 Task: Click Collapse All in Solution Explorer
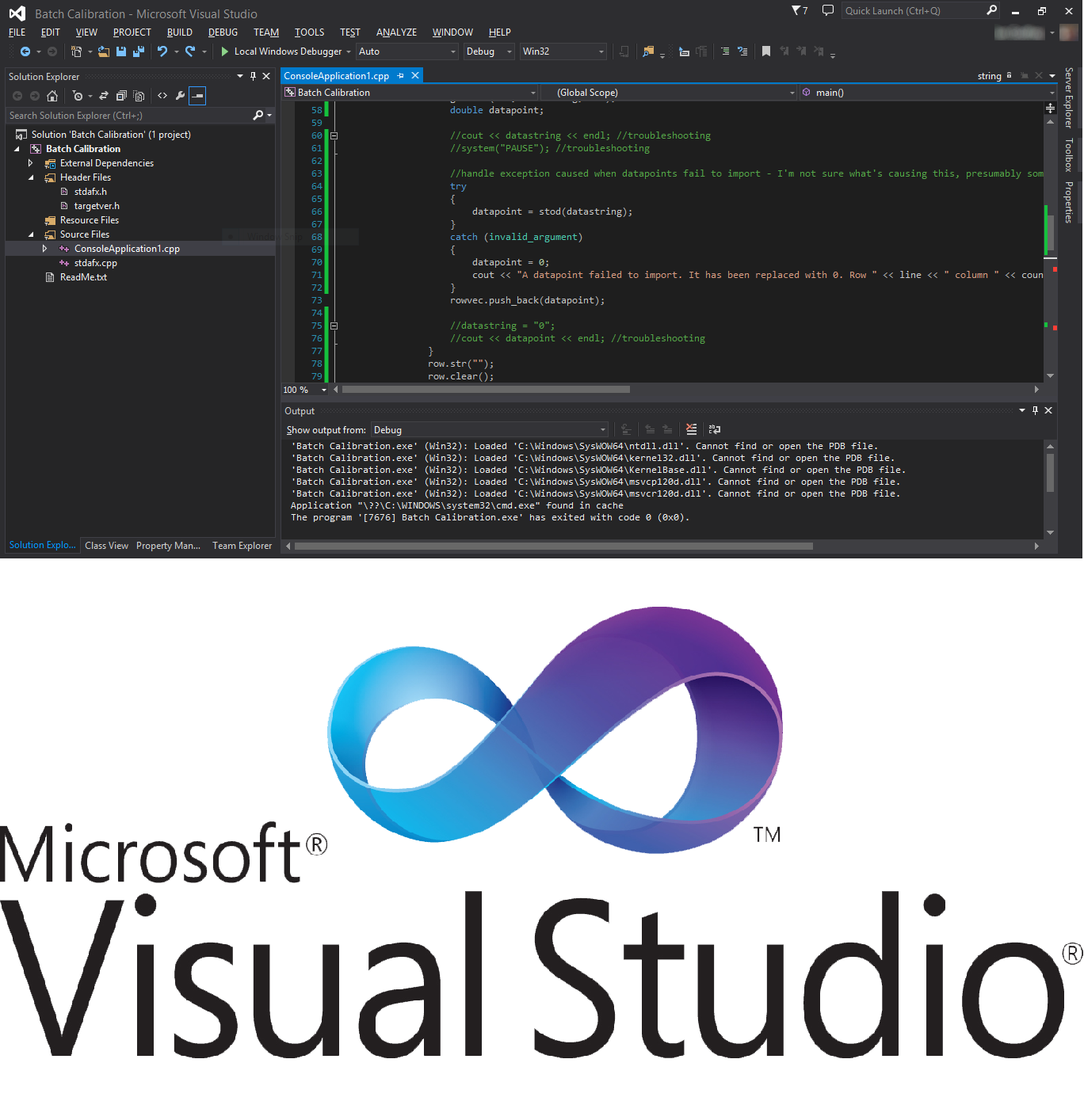pos(121,96)
